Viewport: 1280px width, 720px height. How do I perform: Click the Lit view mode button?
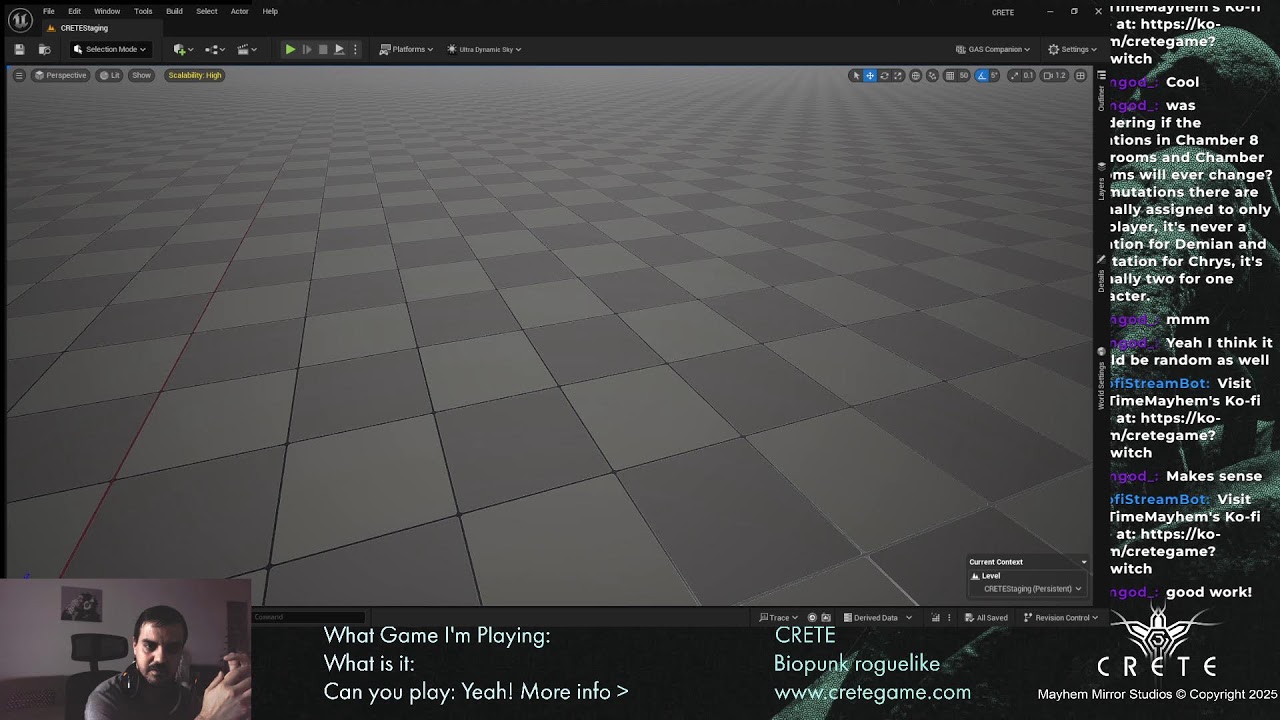[x=110, y=75]
